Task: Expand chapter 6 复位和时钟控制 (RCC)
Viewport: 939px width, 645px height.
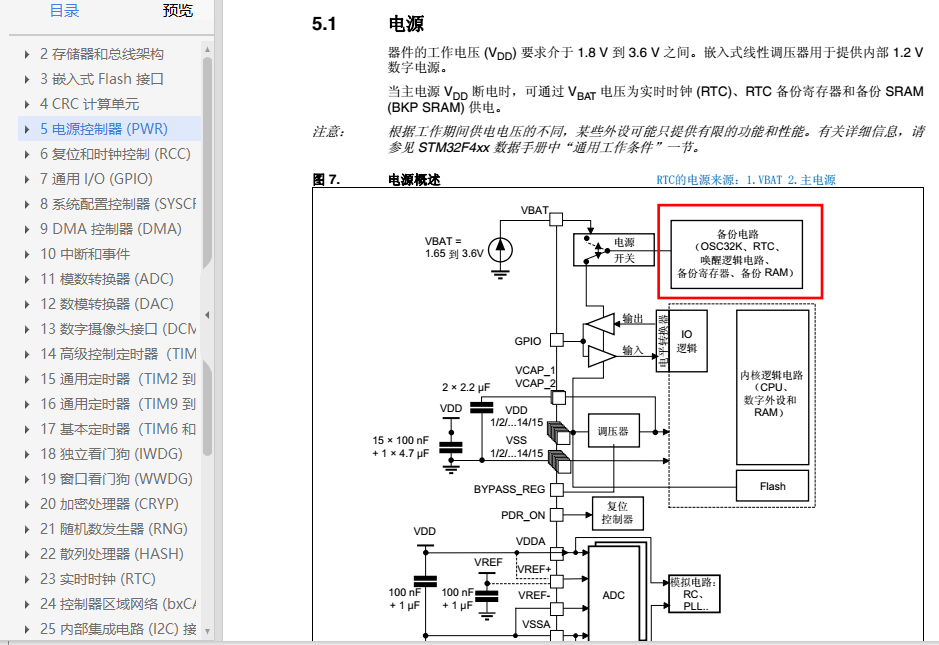Action: click(x=27, y=155)
